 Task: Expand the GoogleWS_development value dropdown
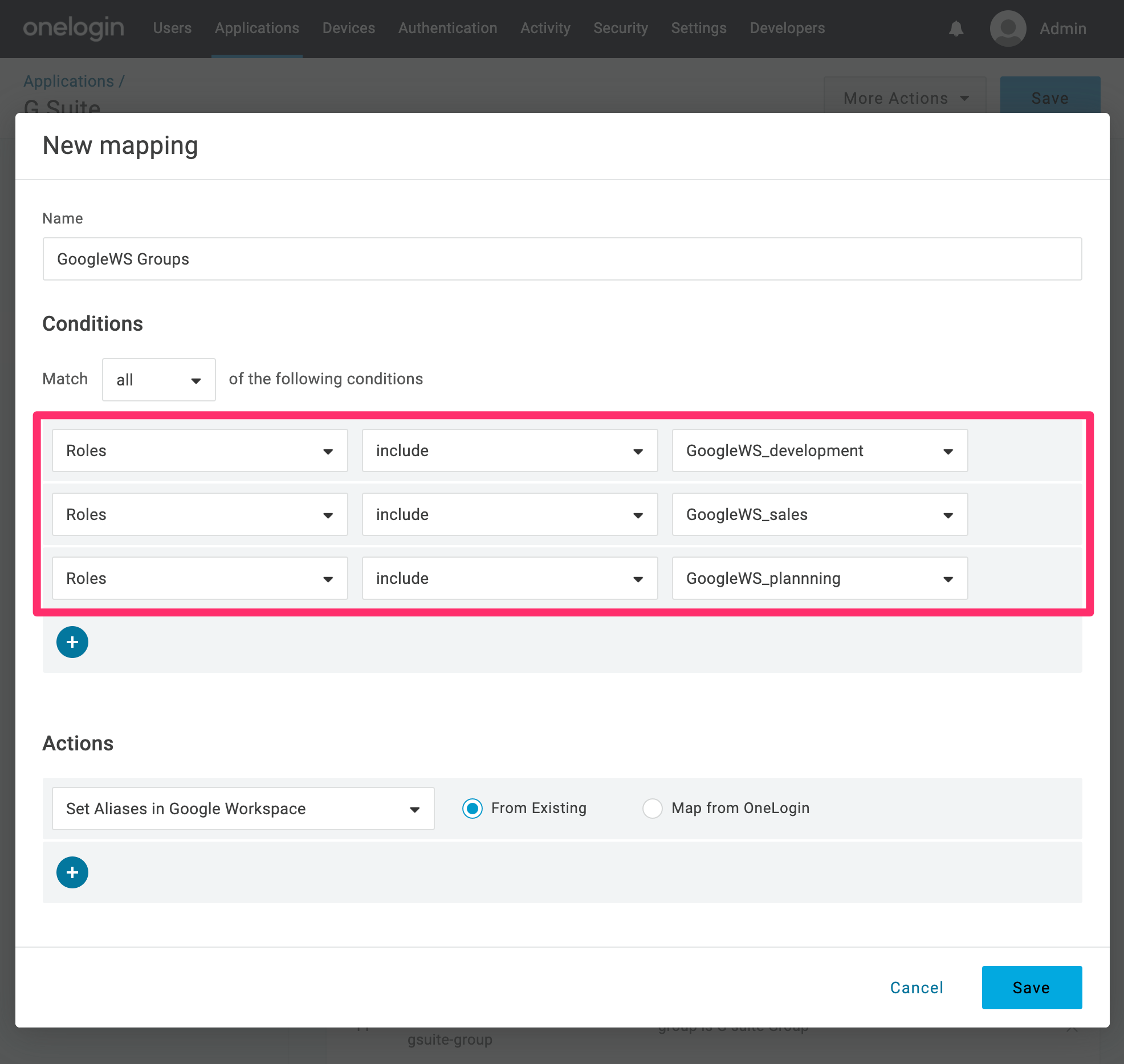(820, 450)
